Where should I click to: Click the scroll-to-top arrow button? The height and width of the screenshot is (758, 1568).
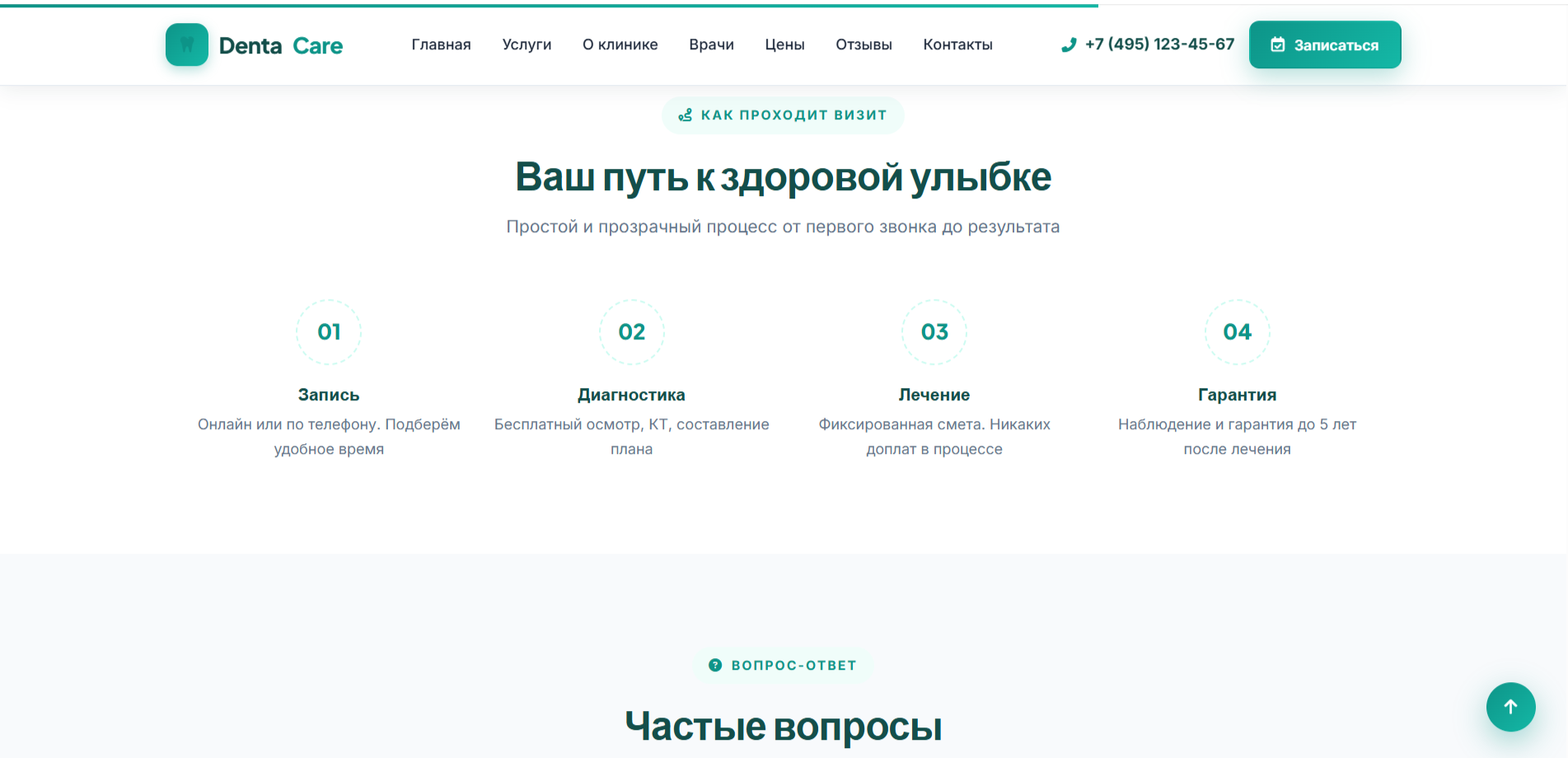tap(1510, 706)
